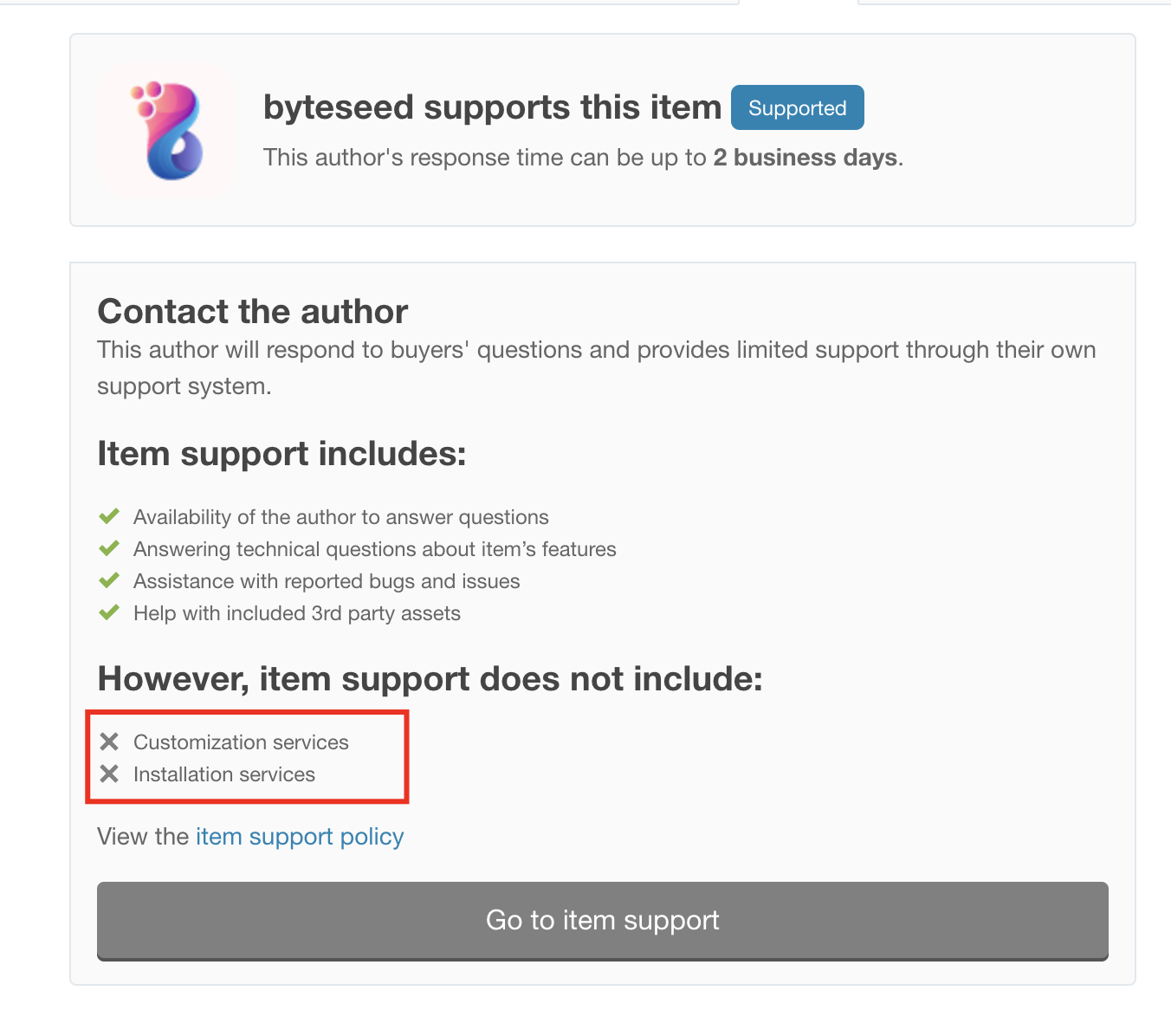
Task: Click the Contact the author heading
Action: (252, 312)
